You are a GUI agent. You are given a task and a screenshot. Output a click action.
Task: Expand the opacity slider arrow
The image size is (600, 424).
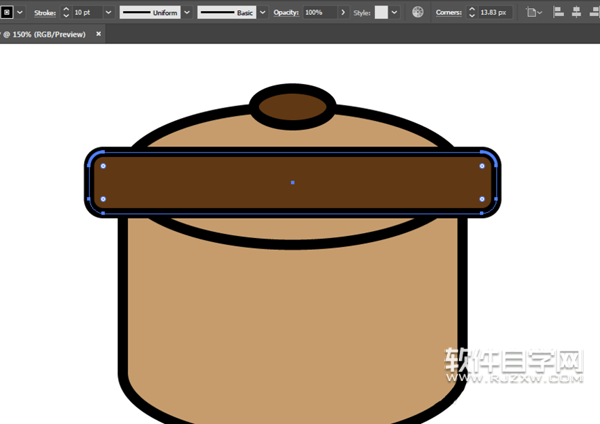pos(343,12)
